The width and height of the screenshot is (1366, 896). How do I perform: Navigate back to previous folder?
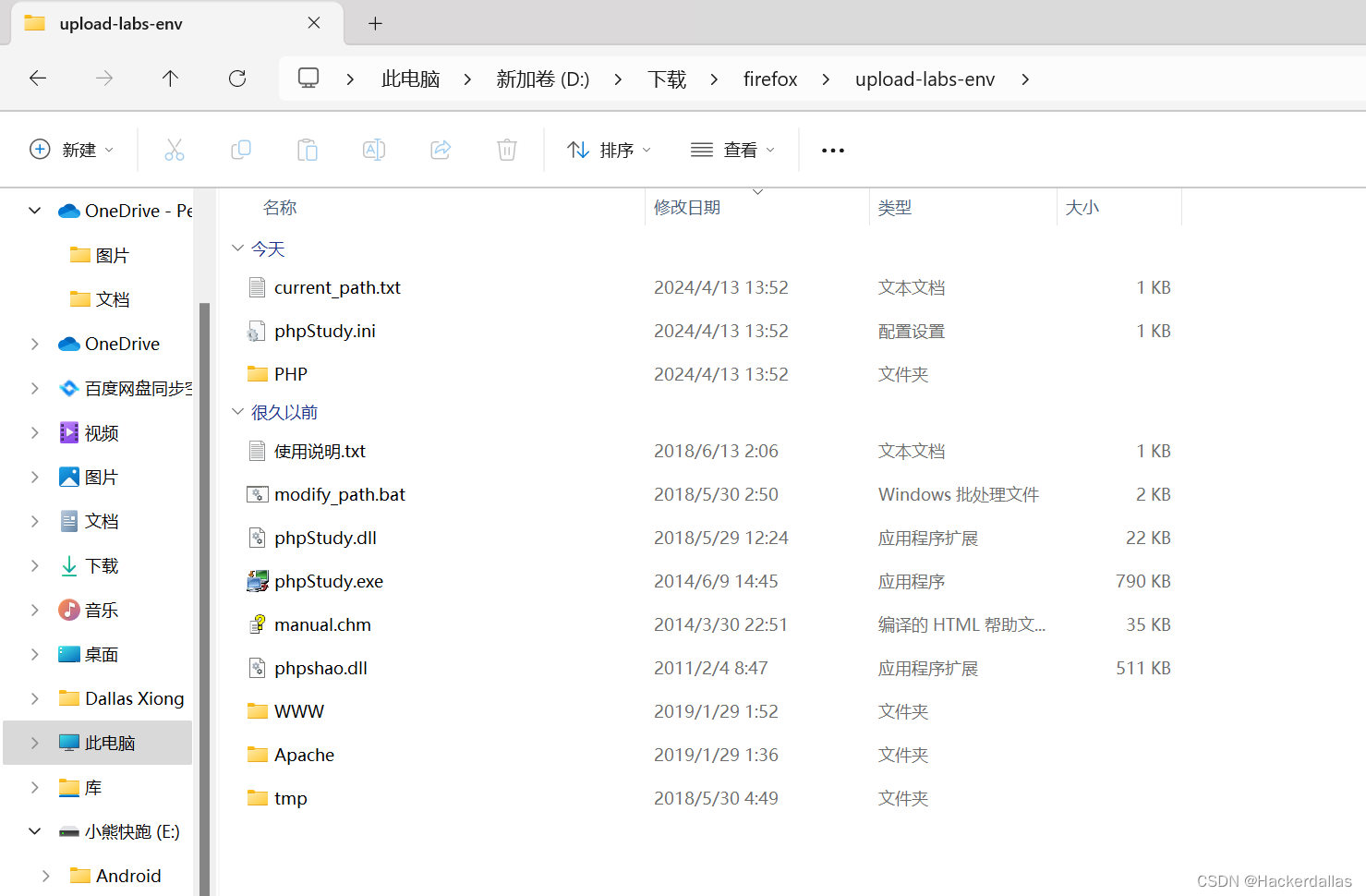click(x=38, y=79)
